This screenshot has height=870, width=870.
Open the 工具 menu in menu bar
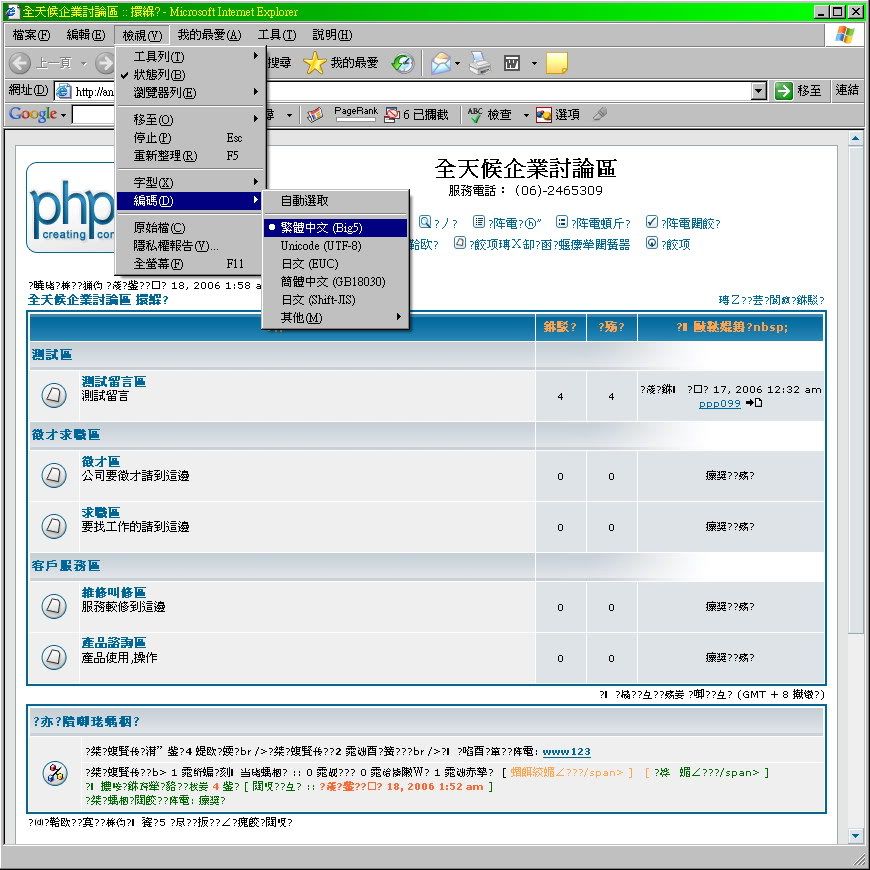(x=276, y=35)
